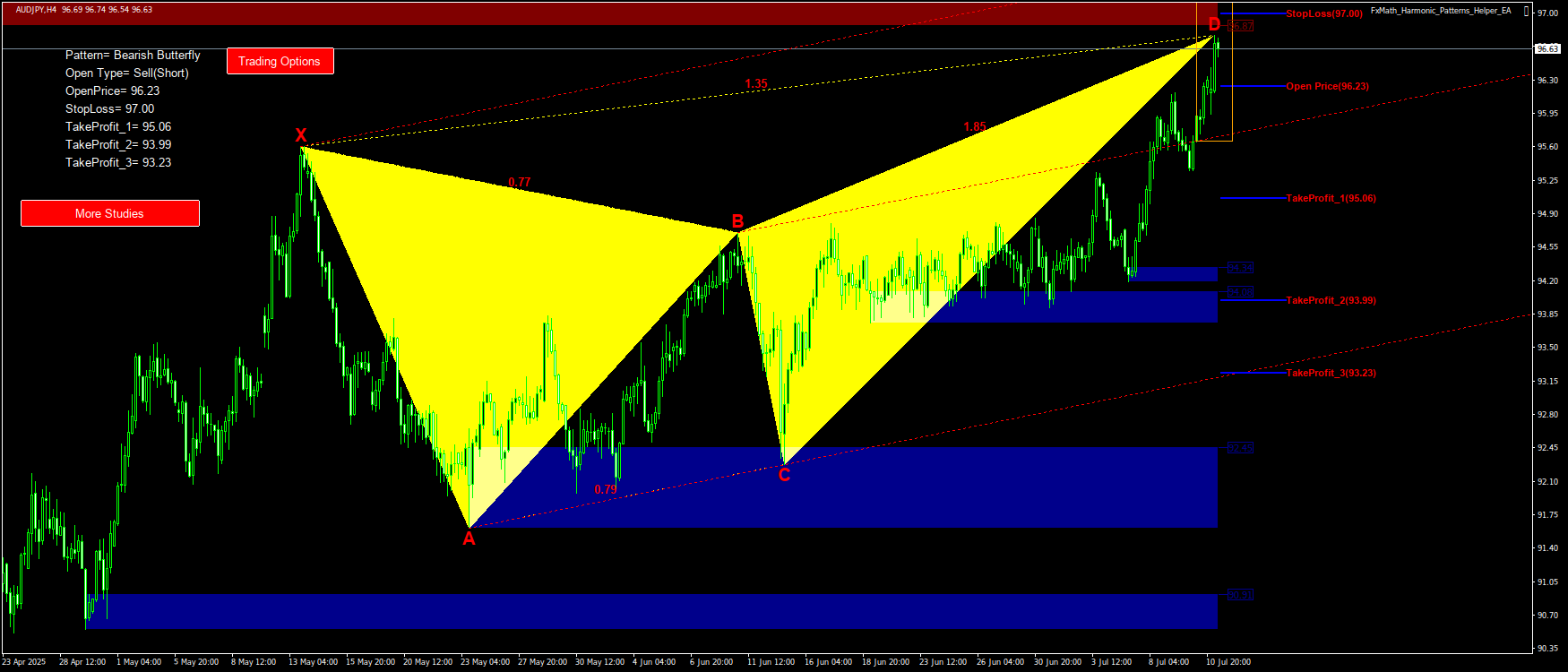Image resolution: width=1568 pixels, height=672 pixels.
Task: Click the TakeProfit_3(93.23) level label
Action: tap(1331, 373)
